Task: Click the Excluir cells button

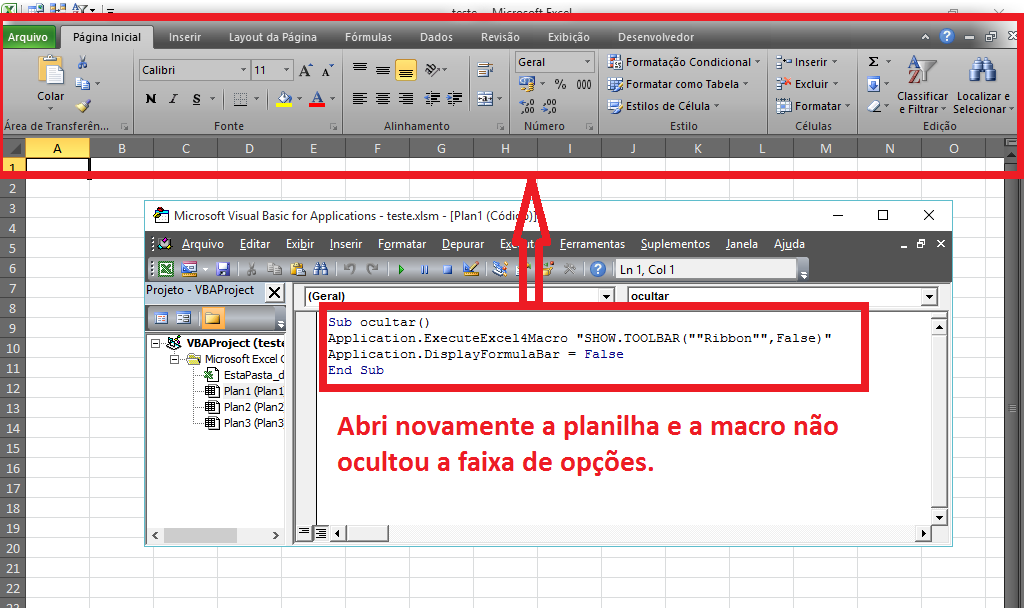Action: point(807,84)
